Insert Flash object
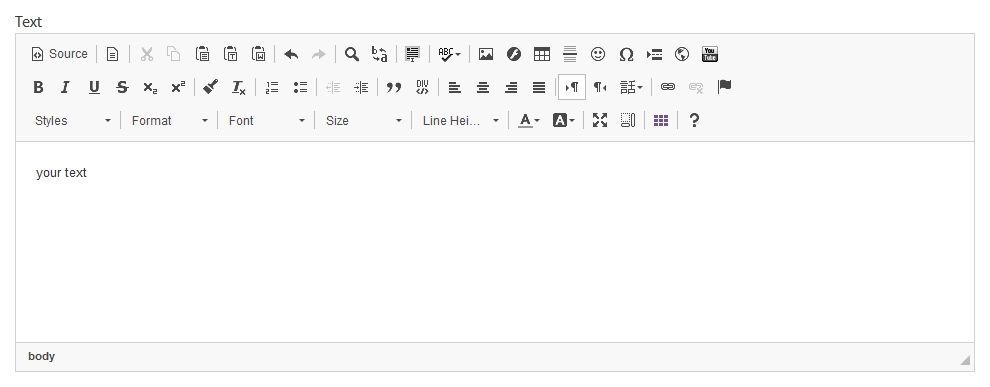This screenshot has height=387, width=990. coord(514,54)
